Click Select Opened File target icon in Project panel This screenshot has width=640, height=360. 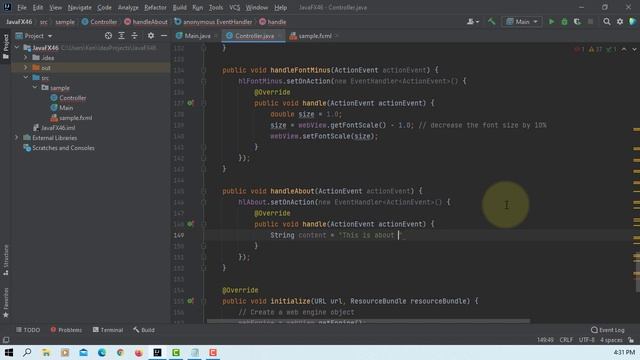pyautogui.click(x=108, y=36)
